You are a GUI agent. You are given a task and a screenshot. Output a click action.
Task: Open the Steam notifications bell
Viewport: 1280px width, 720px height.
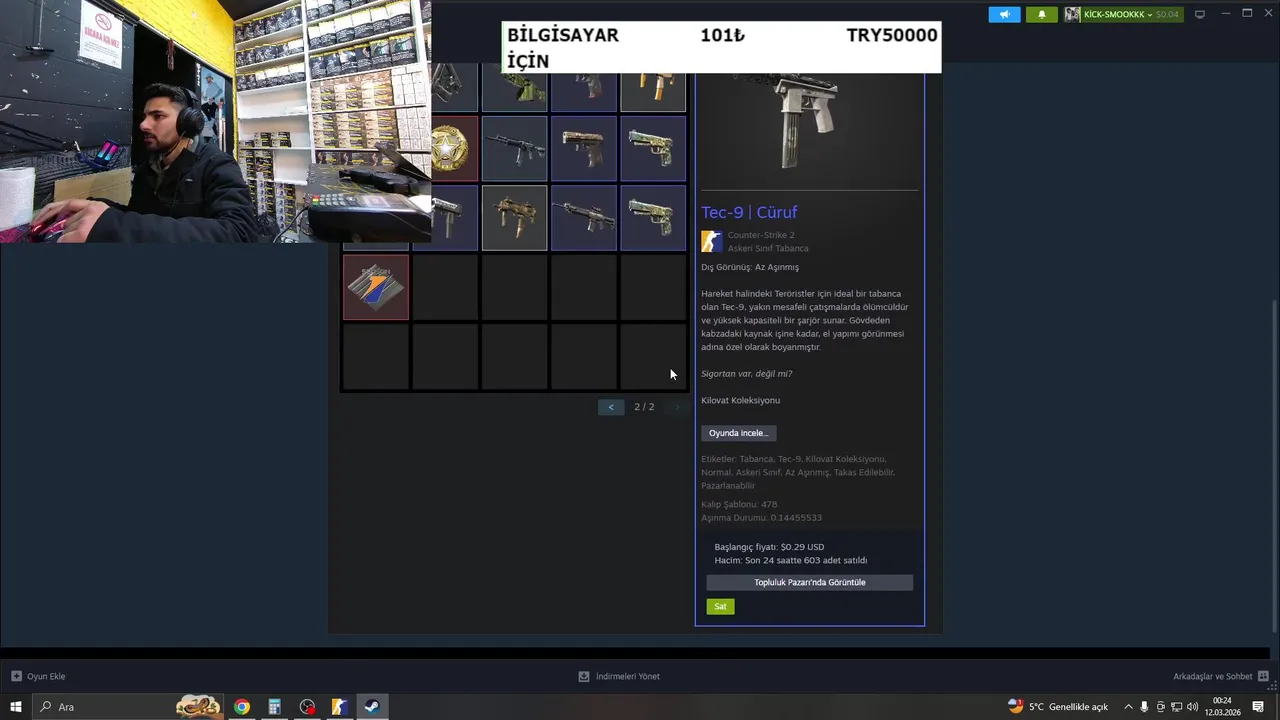[1041, 14]
